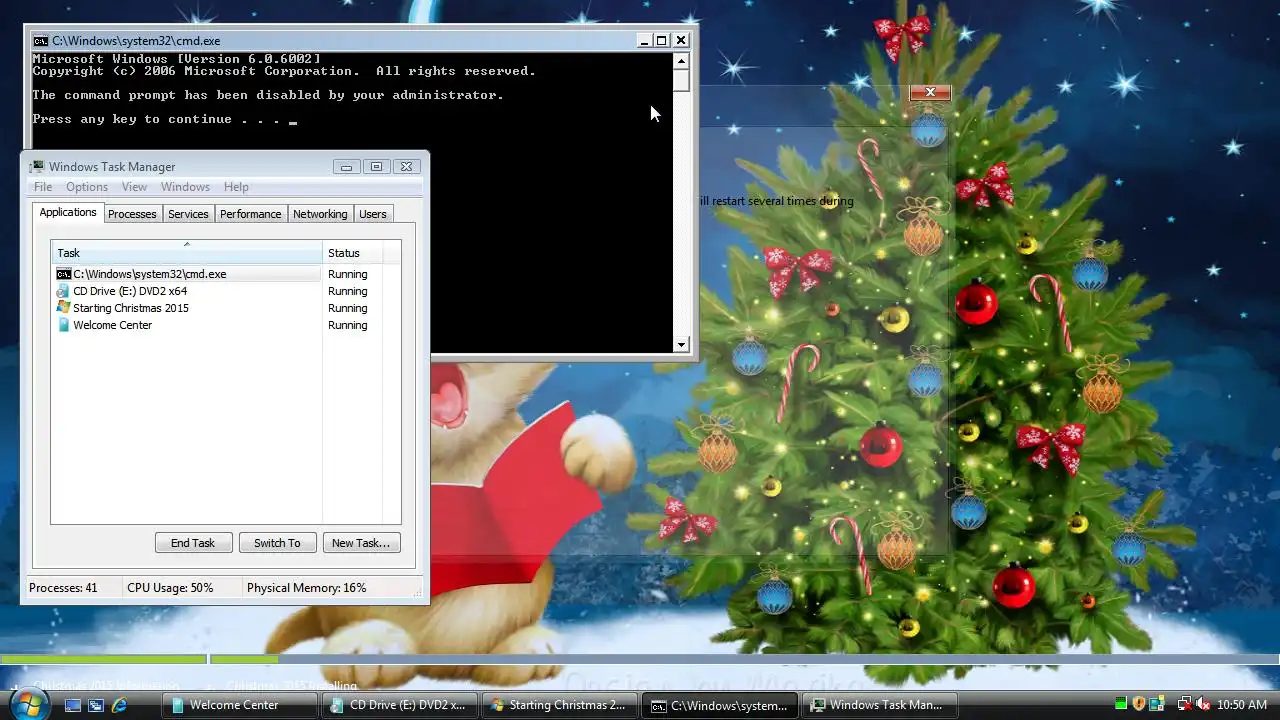This screenshot has height=720, width=1280.
Task: Click the cmd.exe scrollbar up arrow
Action: point(681,60)
